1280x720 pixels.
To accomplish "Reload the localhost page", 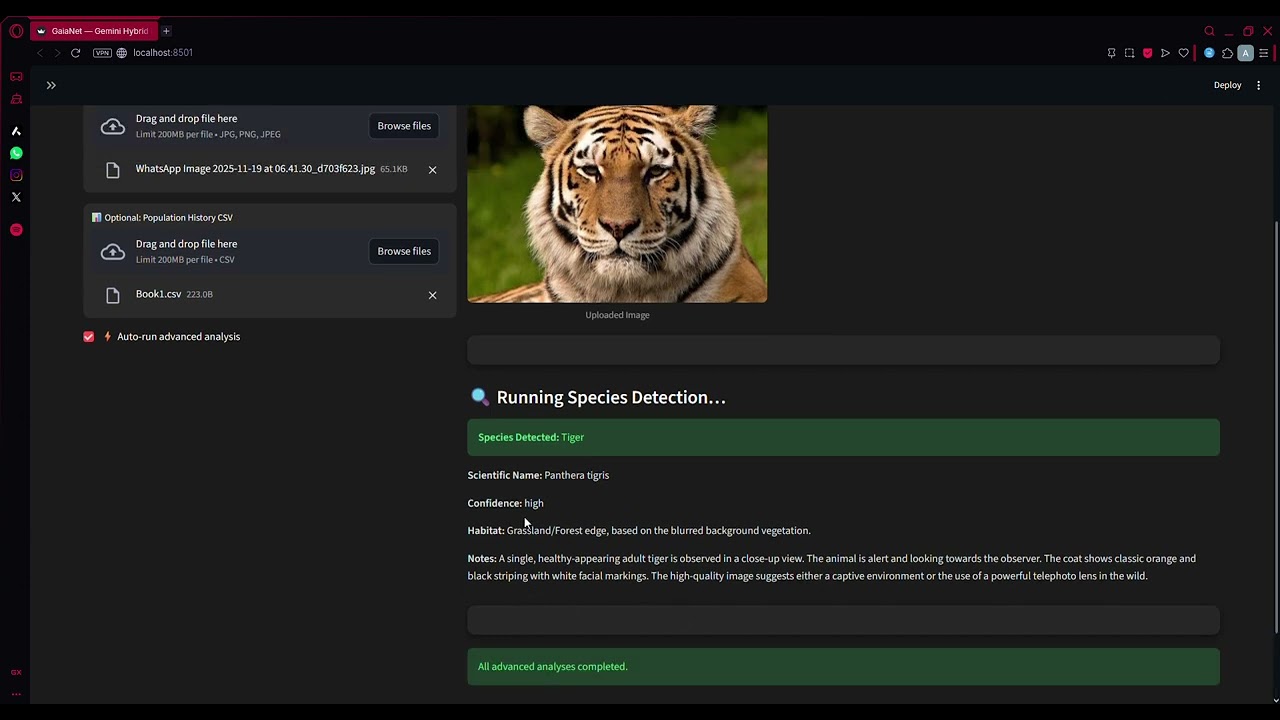I will pyautogui.click(x=75, y=53).
